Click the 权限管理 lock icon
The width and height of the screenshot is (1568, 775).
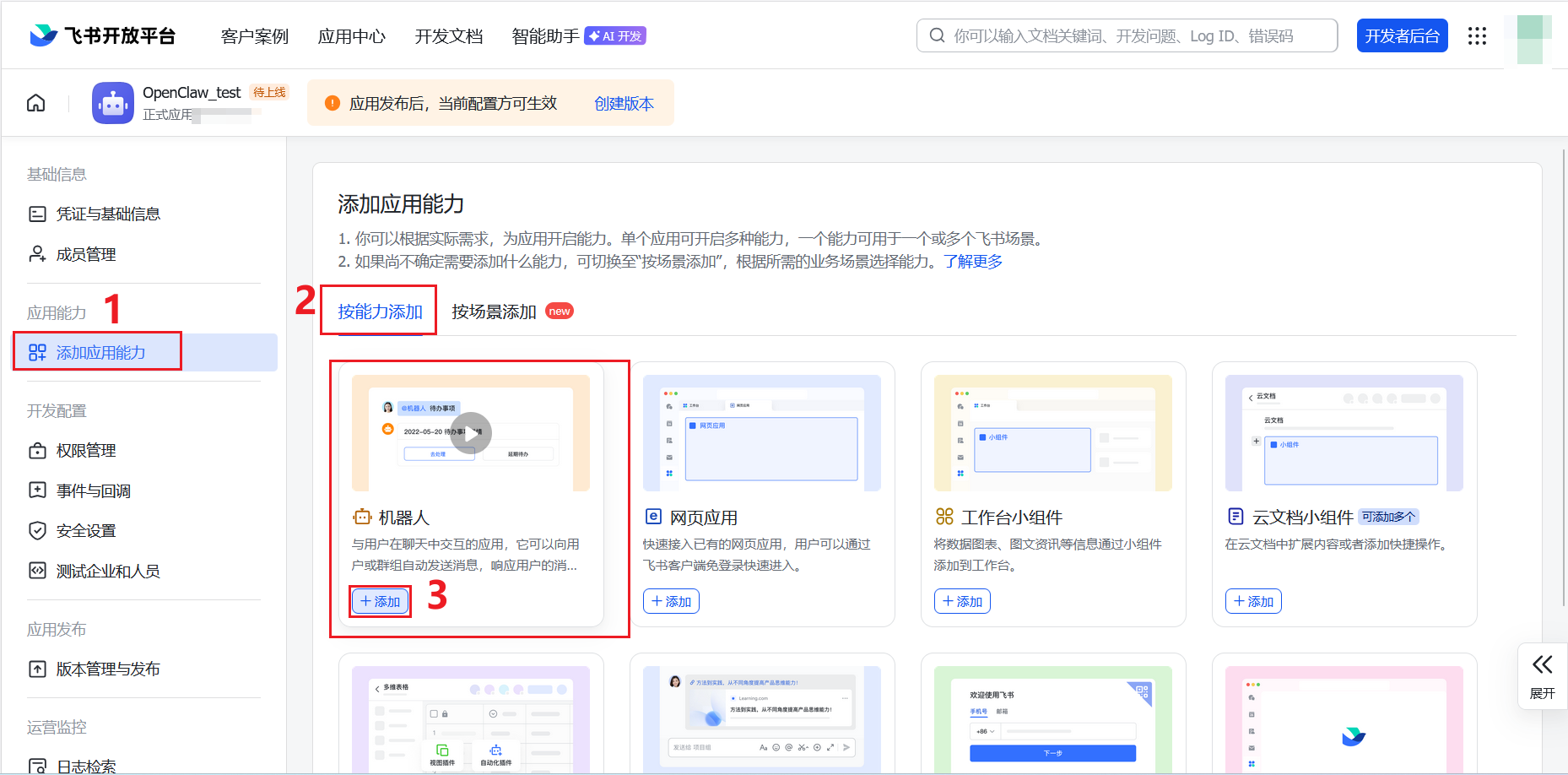tap(37, 450)
